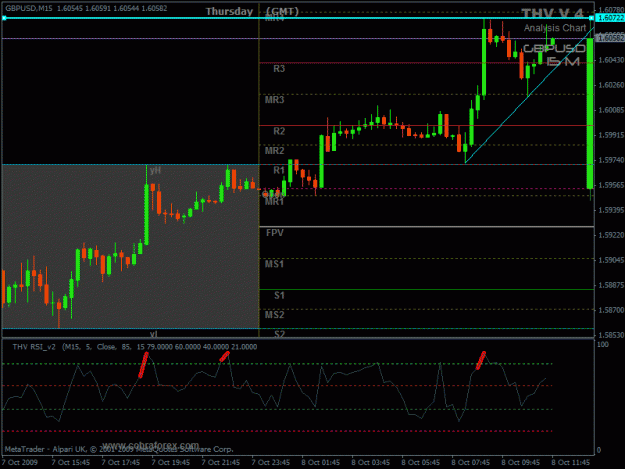The height and width of the screenshot is (469, 625).
Task: Click the 8 Oct 05:45 time label
Action: pyautogui.click(x=421, y=463)
